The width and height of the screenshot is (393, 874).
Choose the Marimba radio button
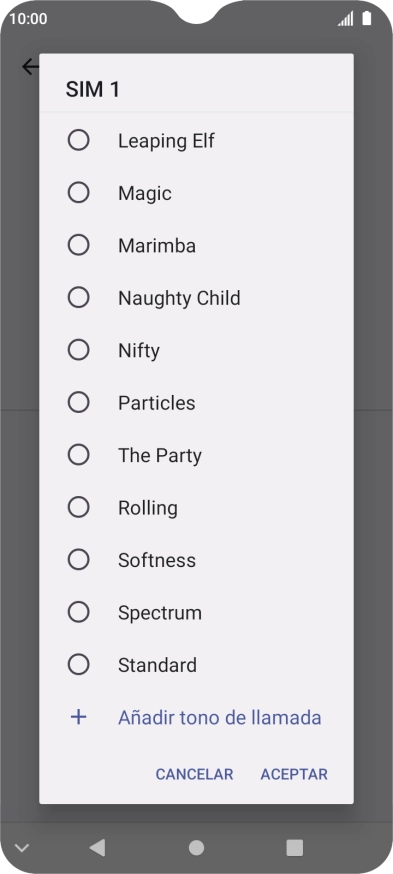[x=79, y=245]
